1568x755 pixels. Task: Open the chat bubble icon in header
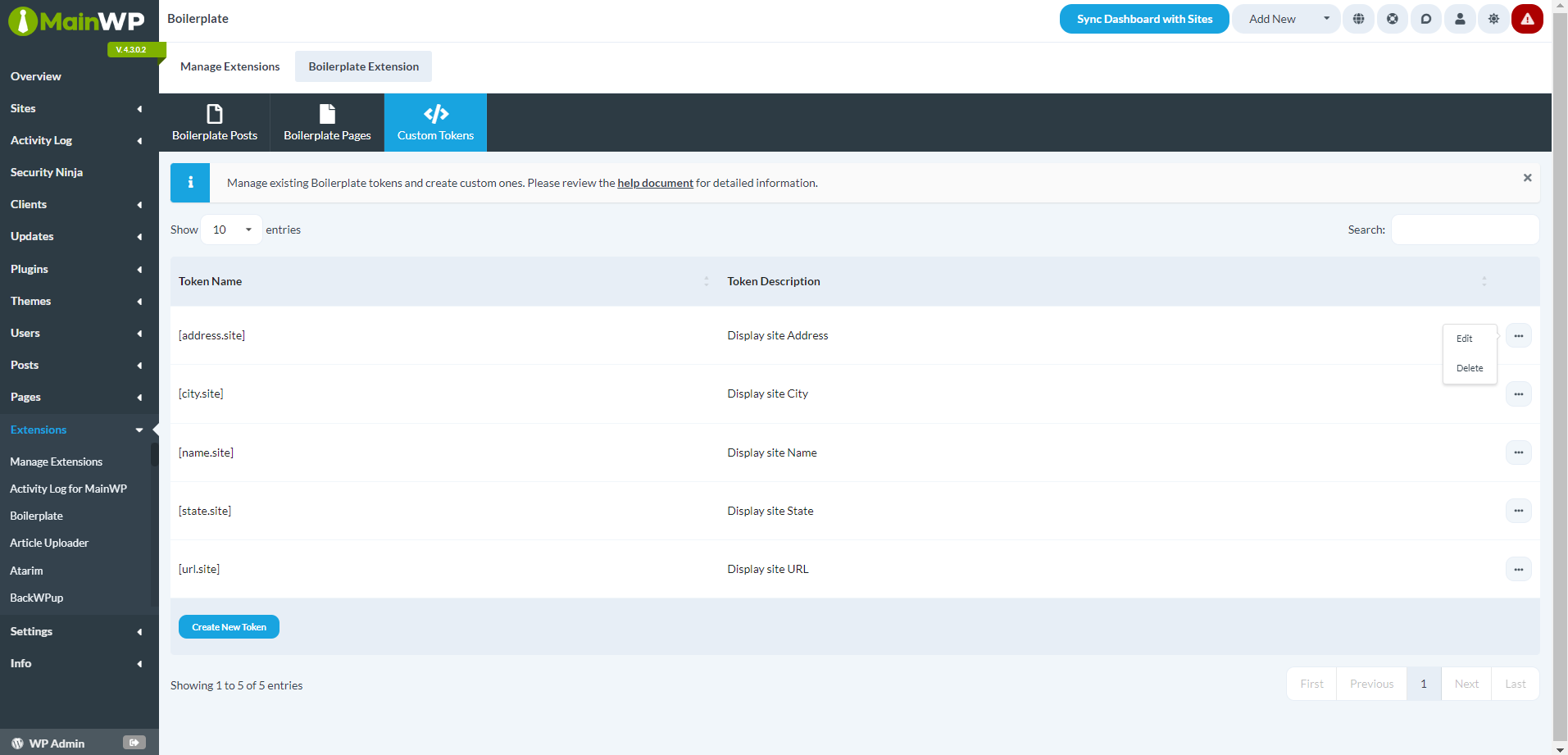tap(1426, 19)
